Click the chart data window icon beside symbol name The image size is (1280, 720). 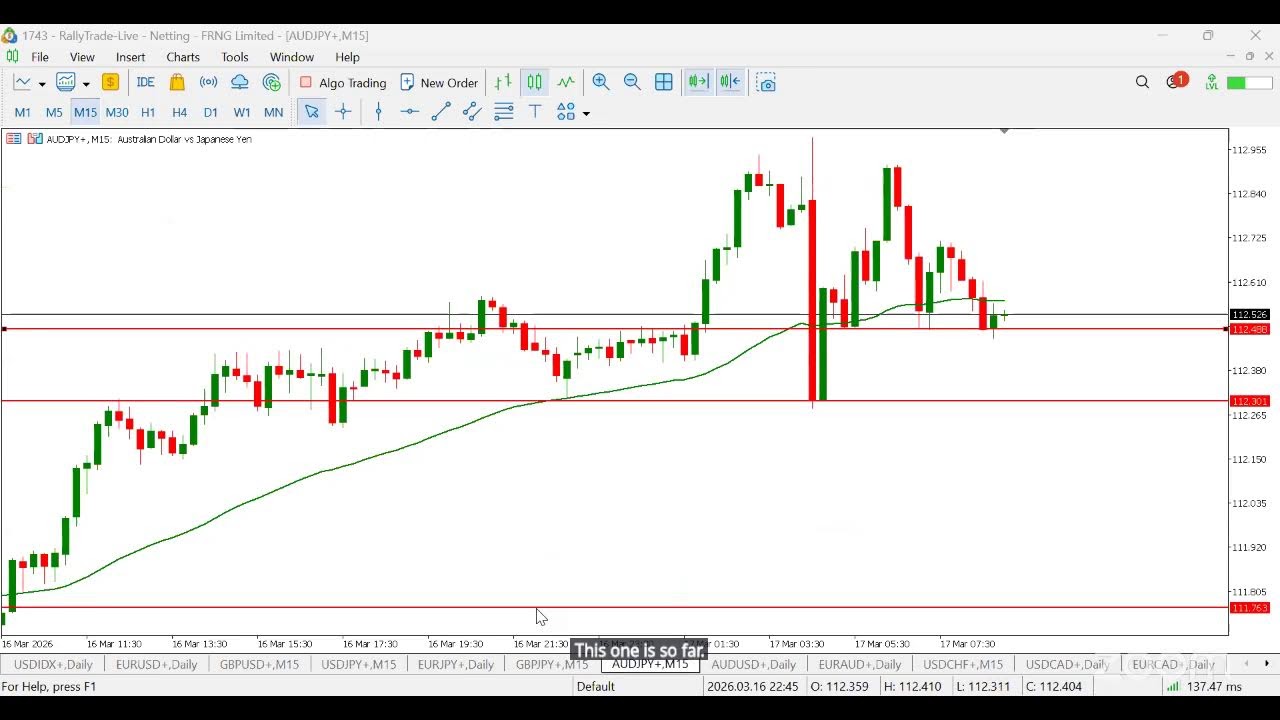coord(34,139)
